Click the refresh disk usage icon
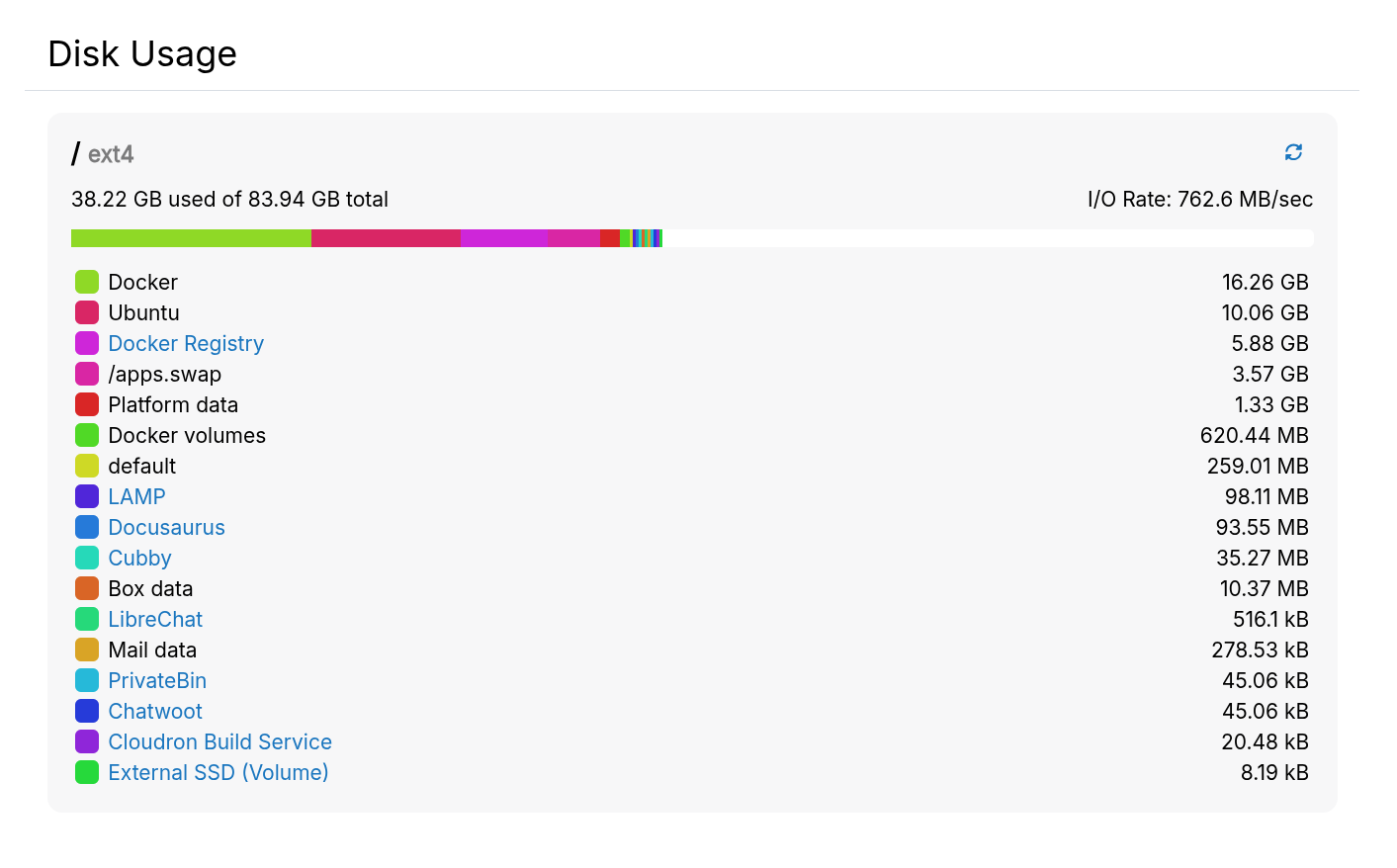1397x868 pixels. click(1293, 152)
